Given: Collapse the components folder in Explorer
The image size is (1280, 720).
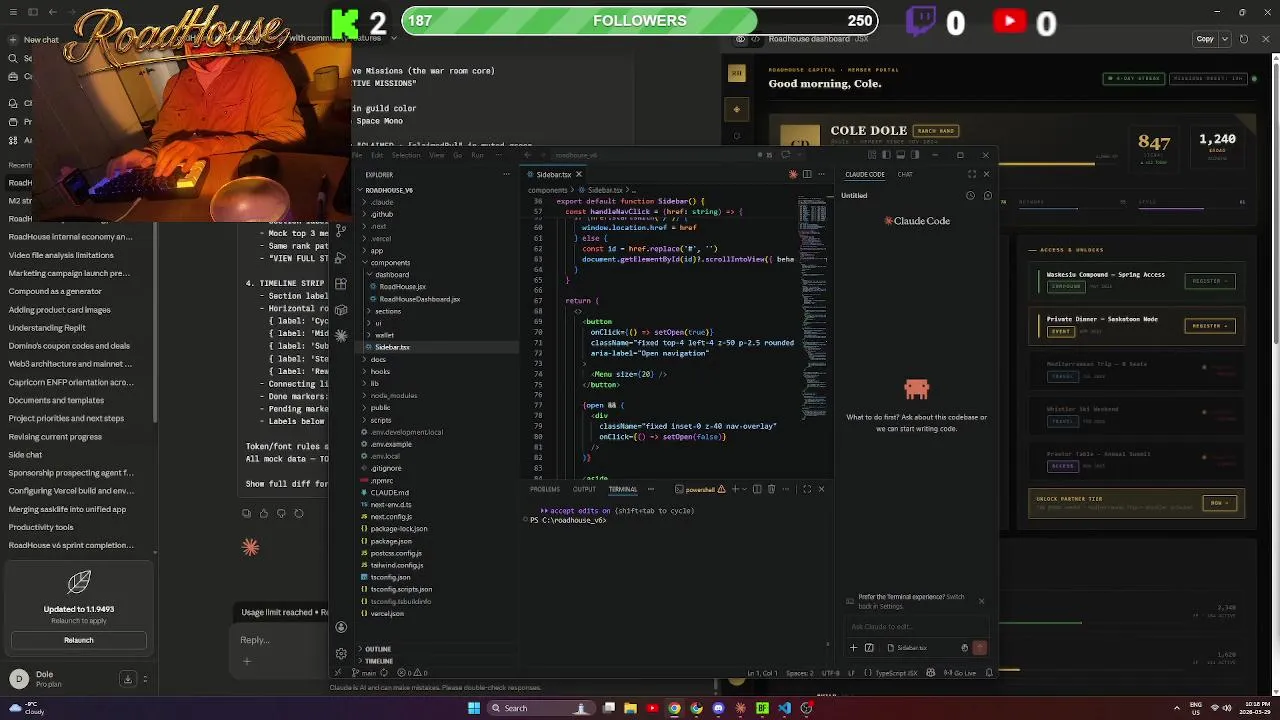Looking at the screenshot, I should click(x=436, y=263).
